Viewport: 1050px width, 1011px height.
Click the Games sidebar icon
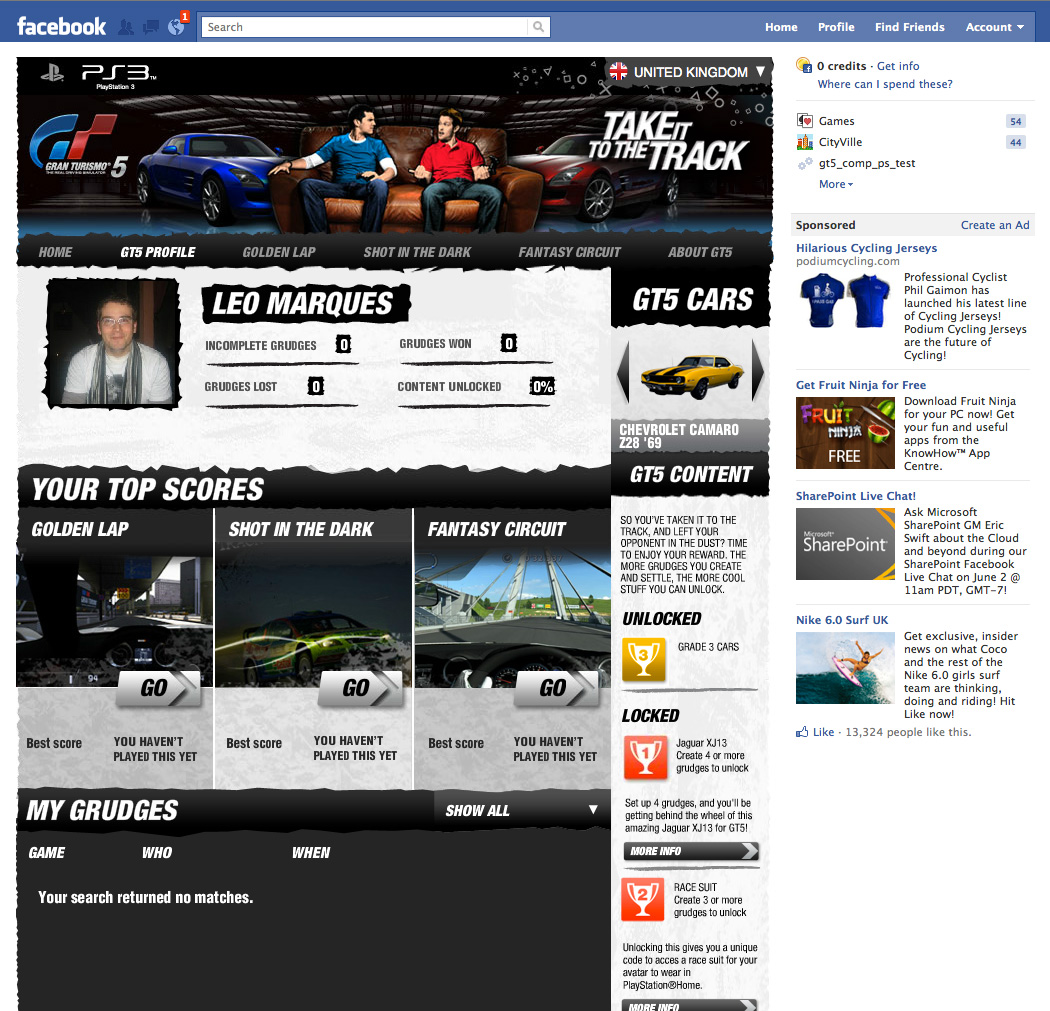point(804,121)
